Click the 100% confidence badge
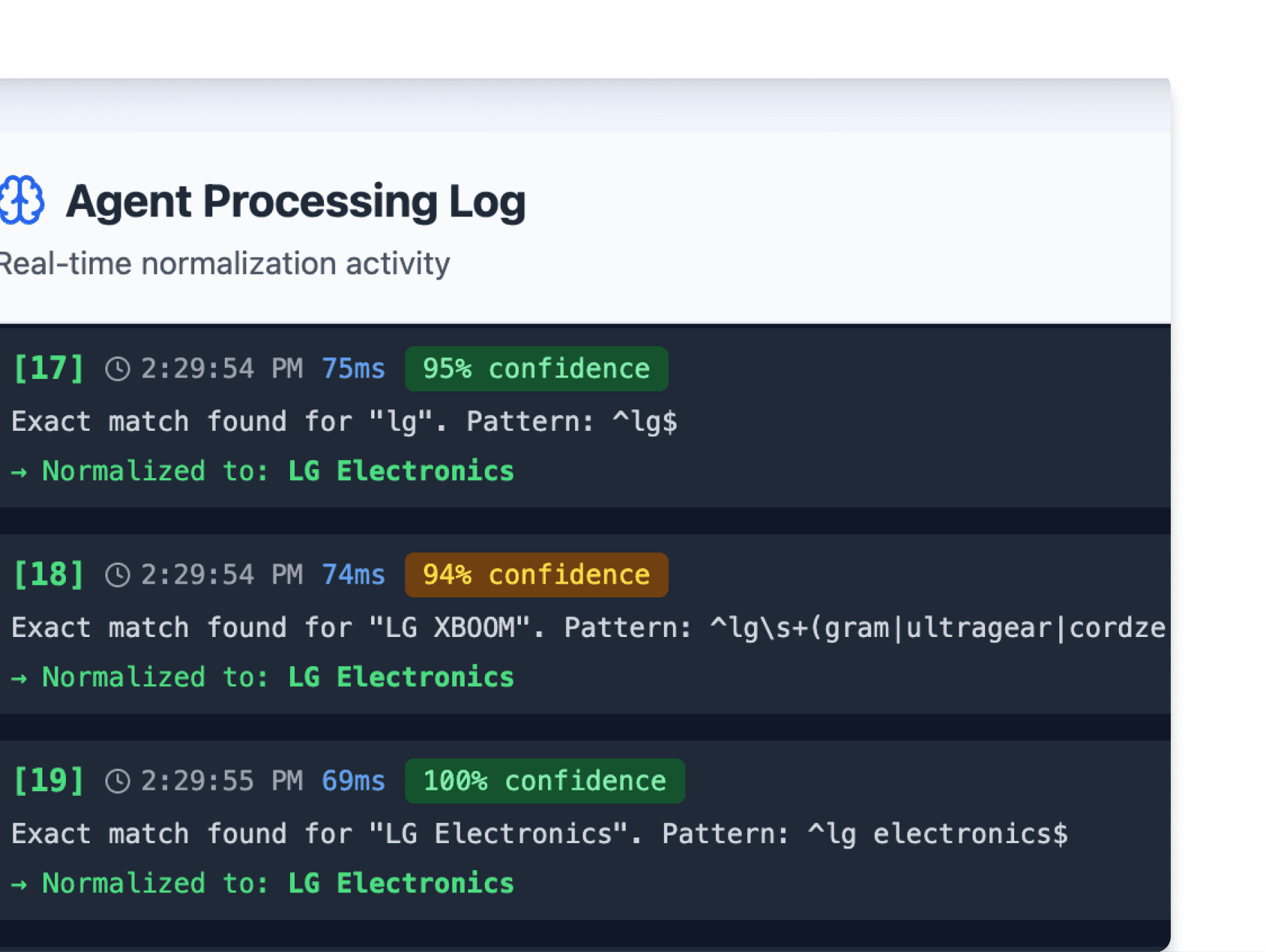 (545, 781)
